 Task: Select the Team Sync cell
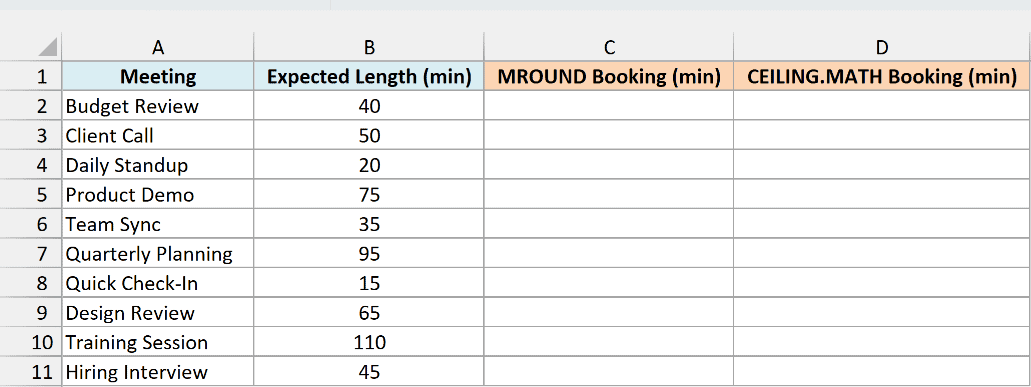(158, 224)
